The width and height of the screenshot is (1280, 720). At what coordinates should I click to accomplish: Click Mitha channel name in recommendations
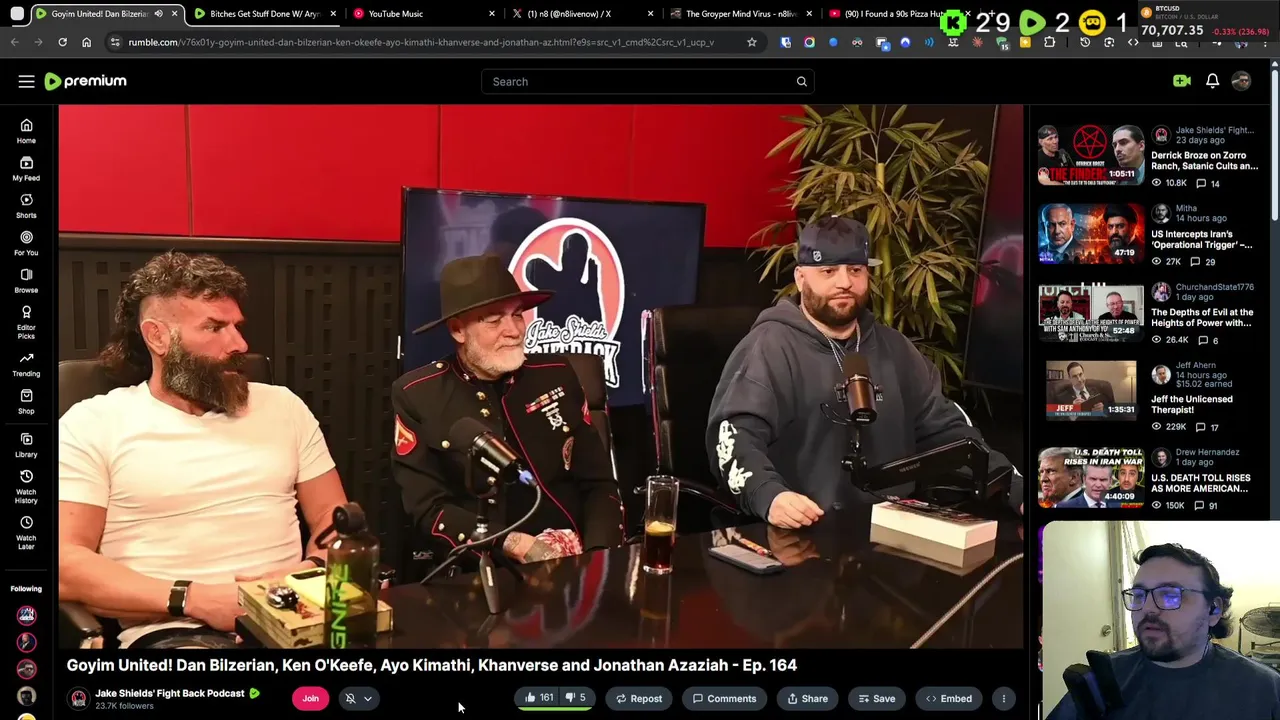pyautogui.click(x=1186, y=208)
